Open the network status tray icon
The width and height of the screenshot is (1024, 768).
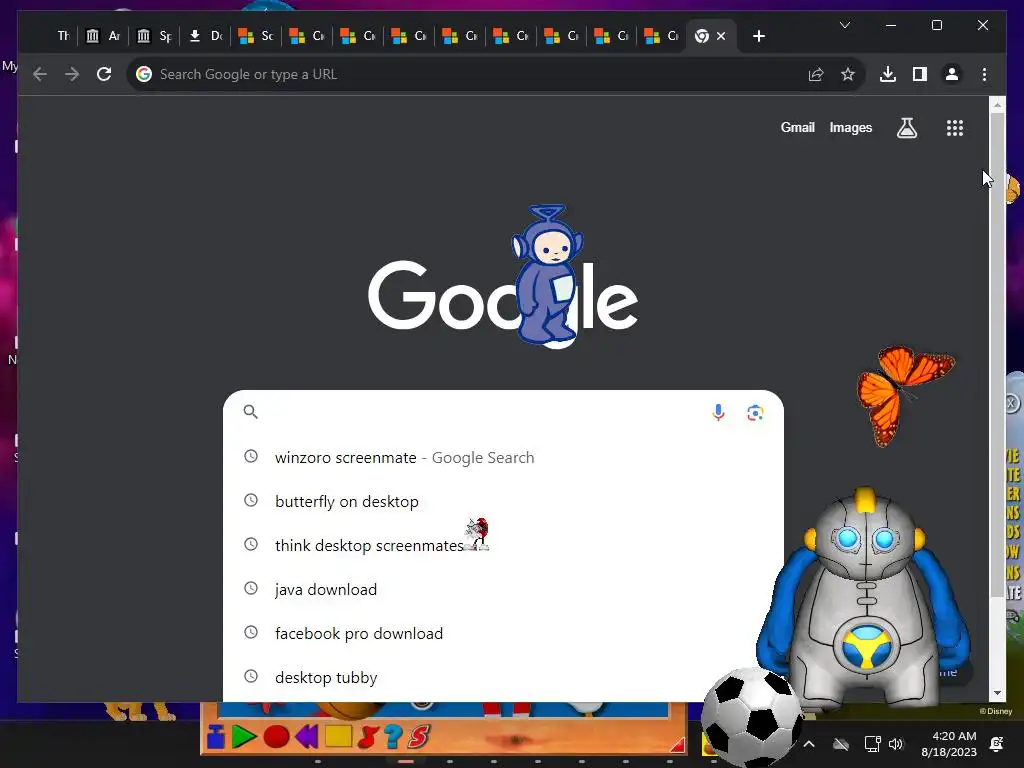872,744
